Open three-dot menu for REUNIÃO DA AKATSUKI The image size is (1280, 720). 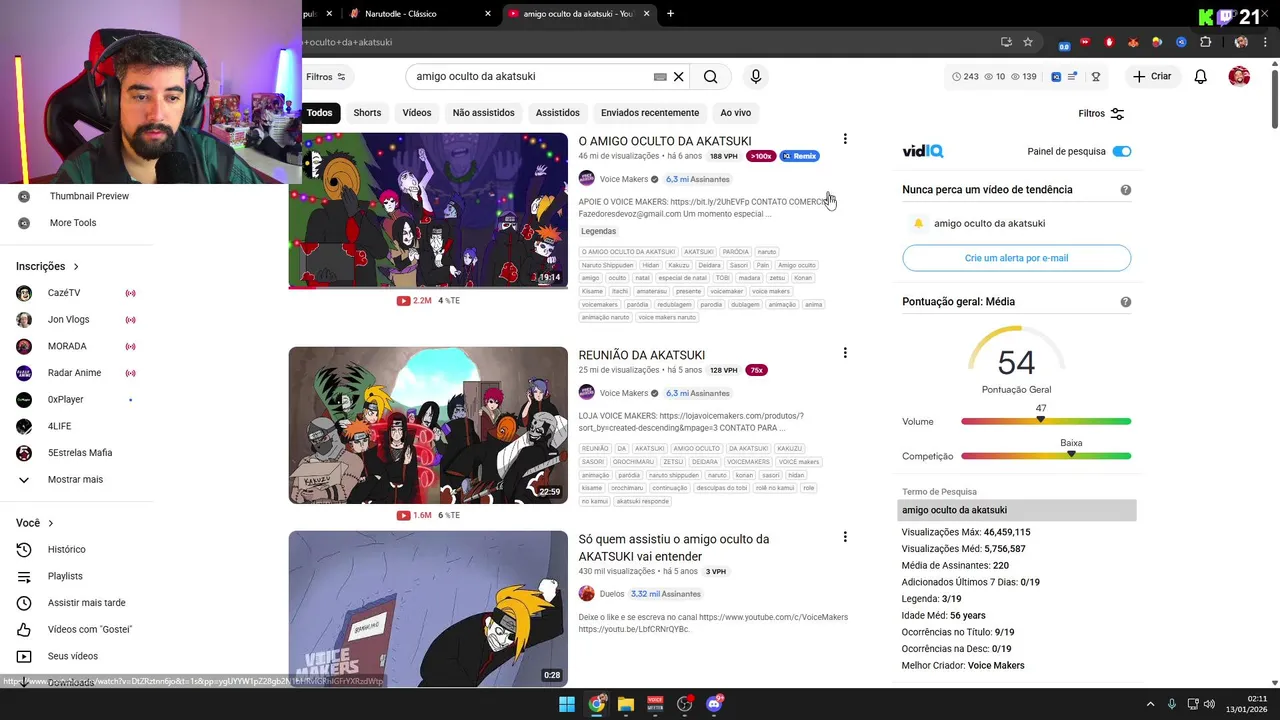(x=845, y=353)
